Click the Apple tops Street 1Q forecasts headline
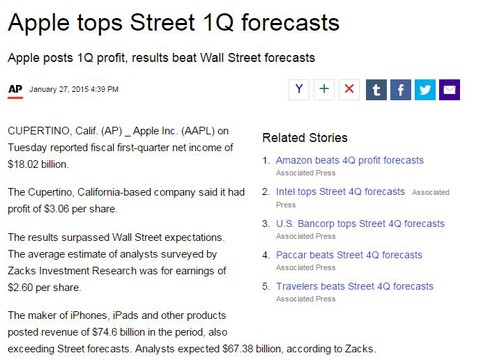490x360 pixels. (174, 23)
